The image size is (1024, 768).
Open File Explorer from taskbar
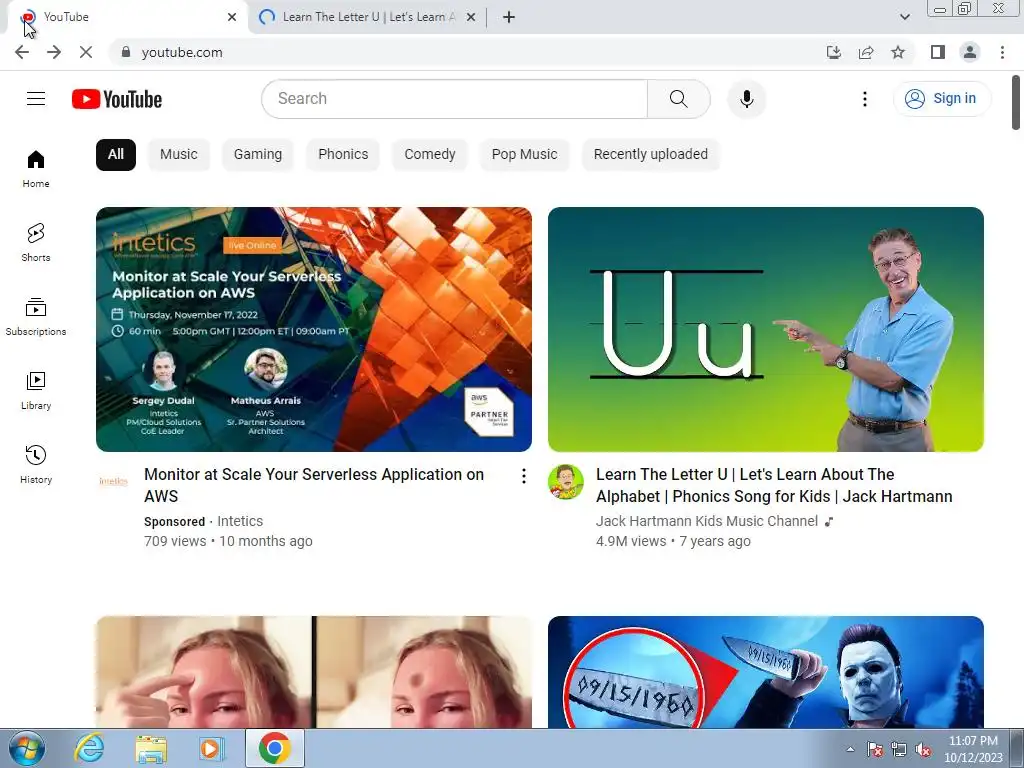[151, 748]
